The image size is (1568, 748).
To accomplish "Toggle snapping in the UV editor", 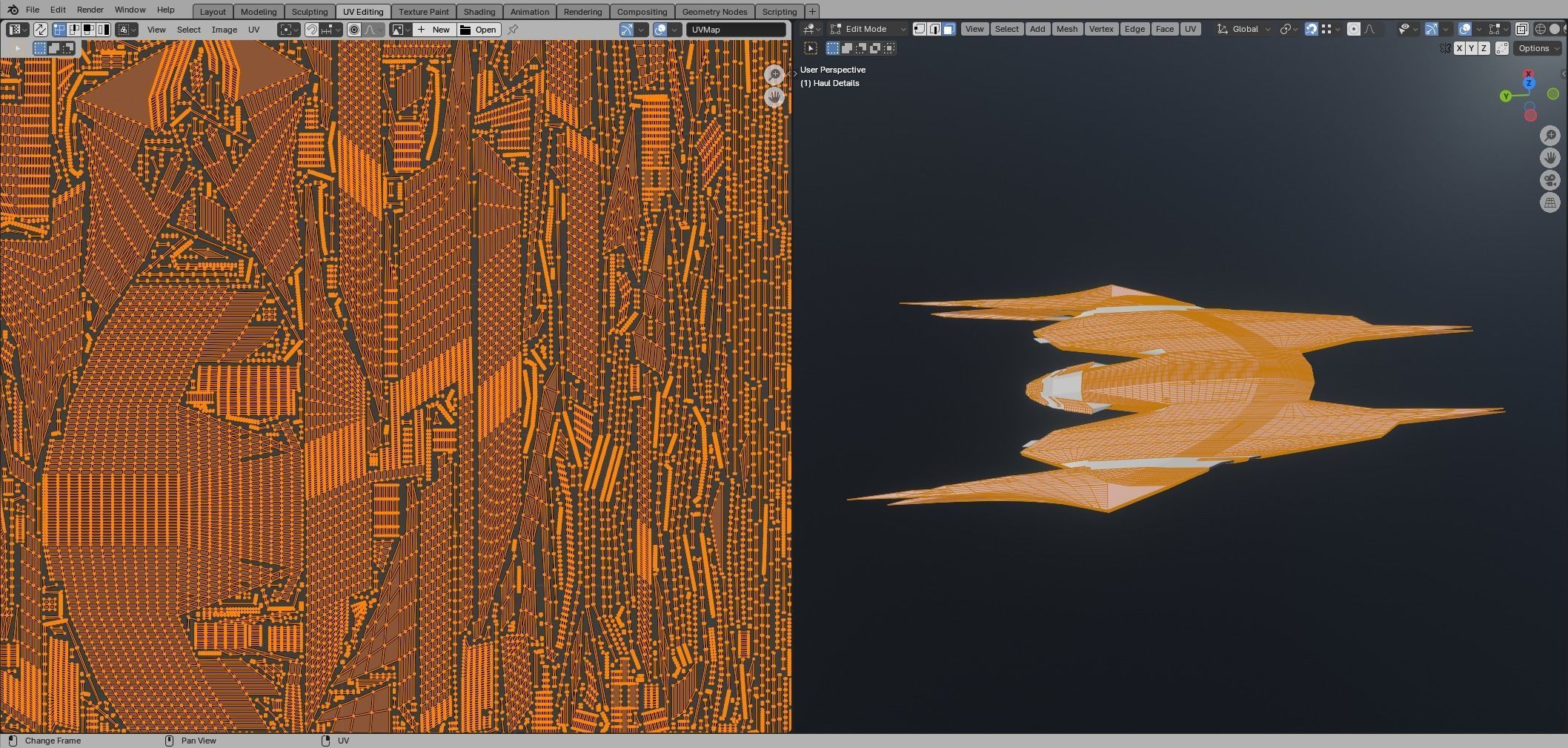I will (x=312, y=30).
